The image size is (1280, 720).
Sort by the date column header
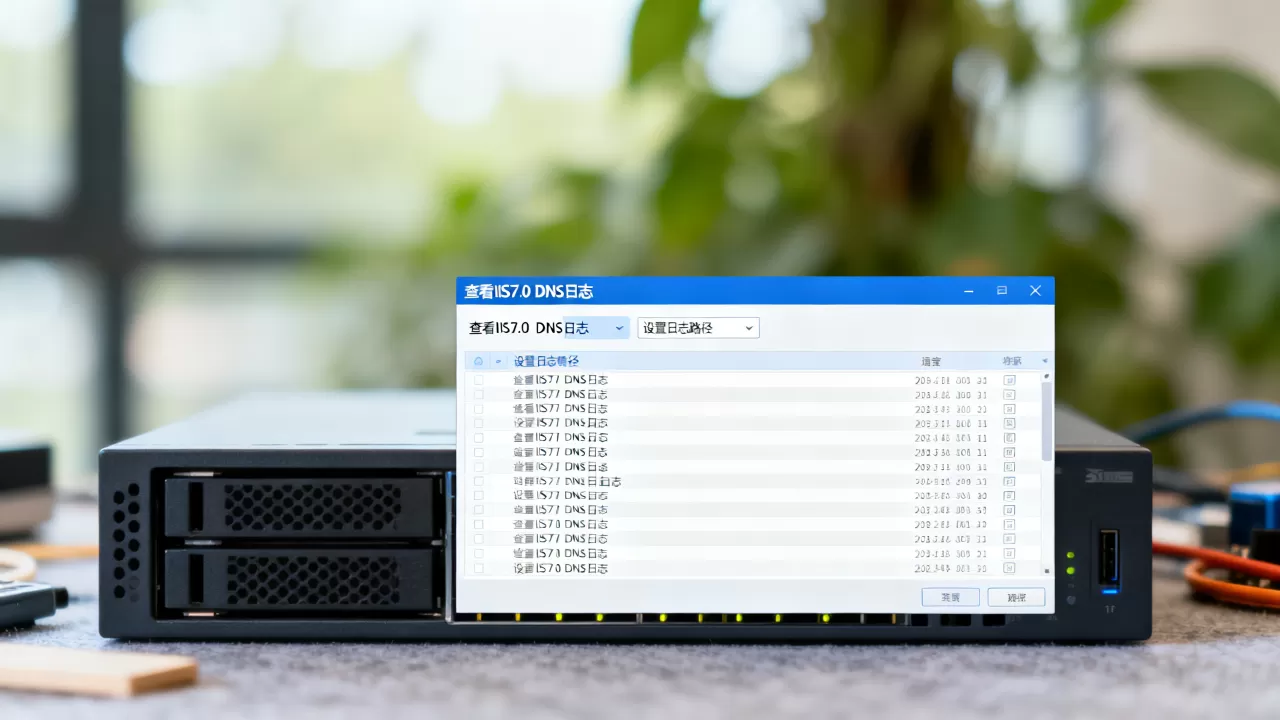(x=931, y=361)
